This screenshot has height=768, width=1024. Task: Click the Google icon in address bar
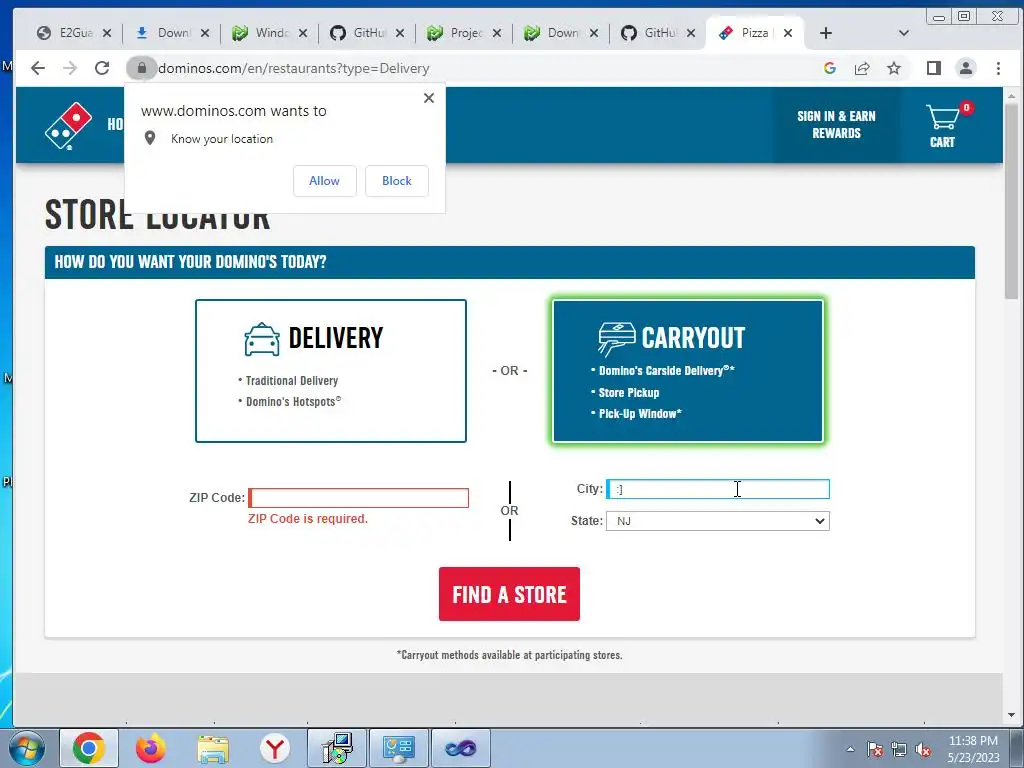[829, 68]
